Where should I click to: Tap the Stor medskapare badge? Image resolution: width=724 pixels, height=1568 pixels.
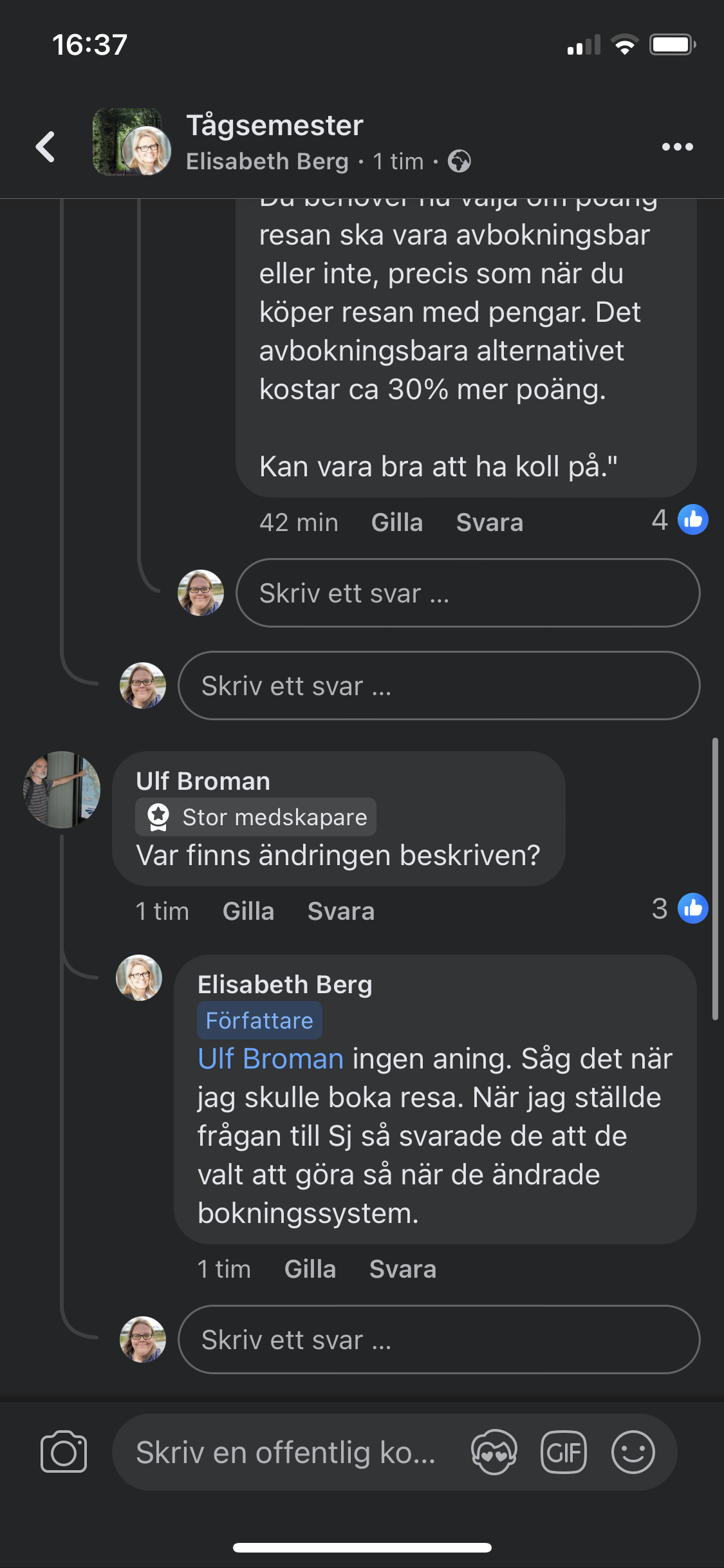click(256, 817)
